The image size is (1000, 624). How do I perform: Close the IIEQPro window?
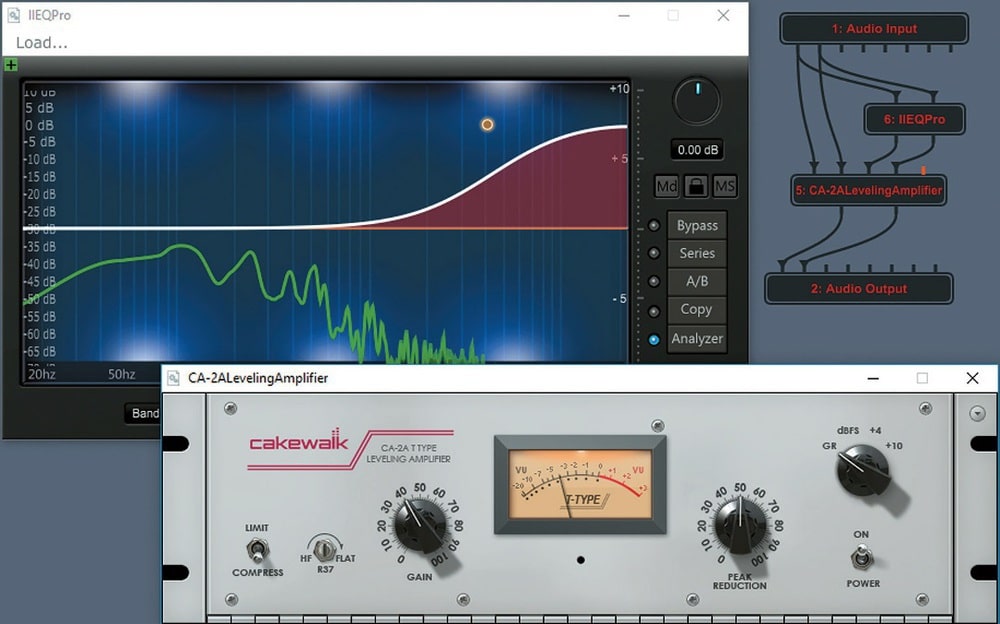[723, 15]
